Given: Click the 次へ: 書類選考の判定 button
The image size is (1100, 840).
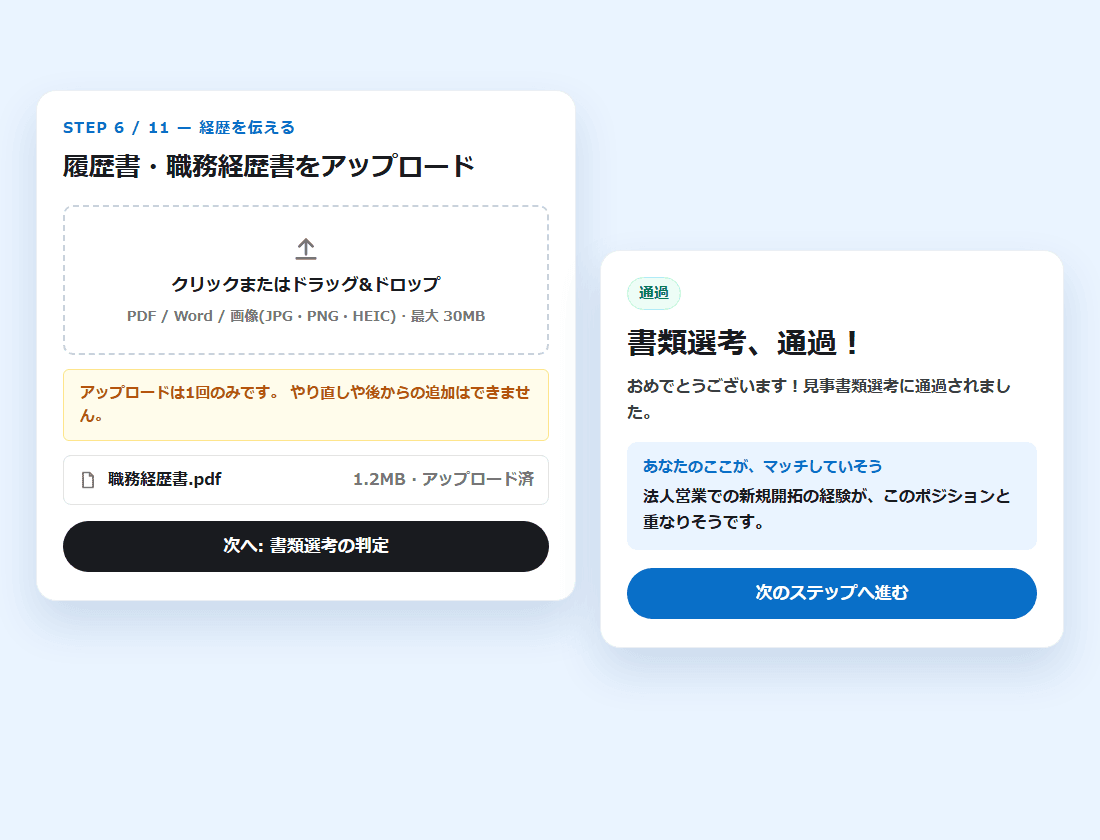Looking at the screenshot, I should point(306,546).
